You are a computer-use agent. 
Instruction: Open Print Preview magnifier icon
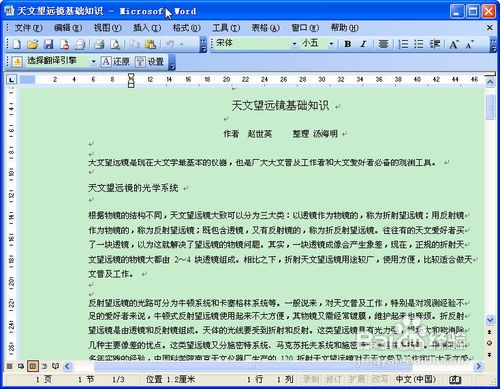tap(115, 44)
